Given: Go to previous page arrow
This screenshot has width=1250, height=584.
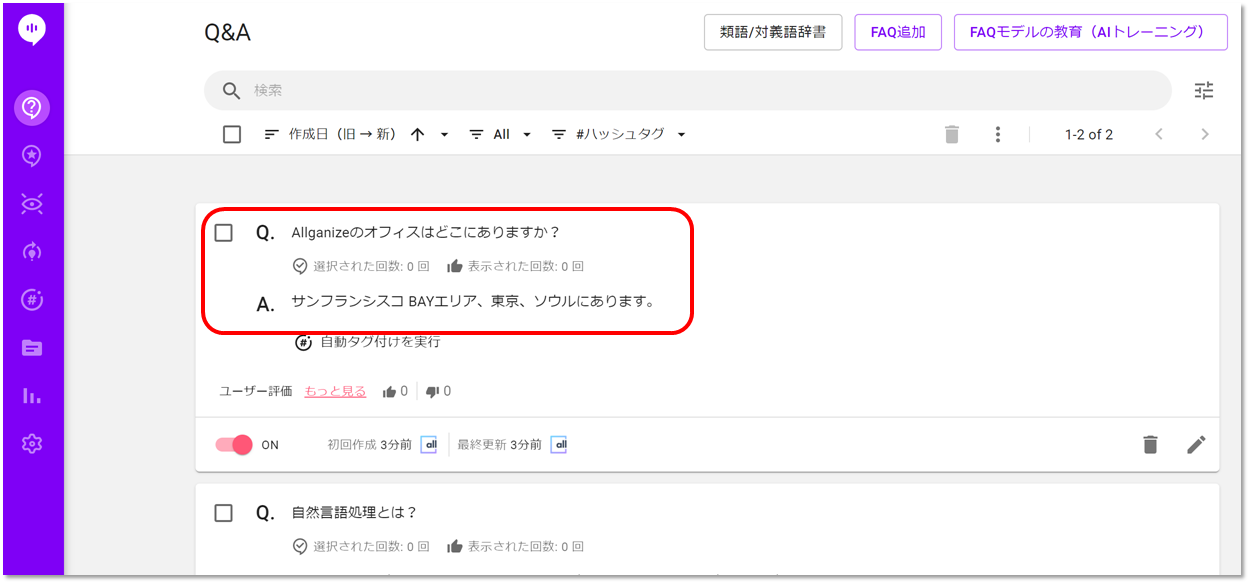Looking at the screenshot, I should 1159,134.
